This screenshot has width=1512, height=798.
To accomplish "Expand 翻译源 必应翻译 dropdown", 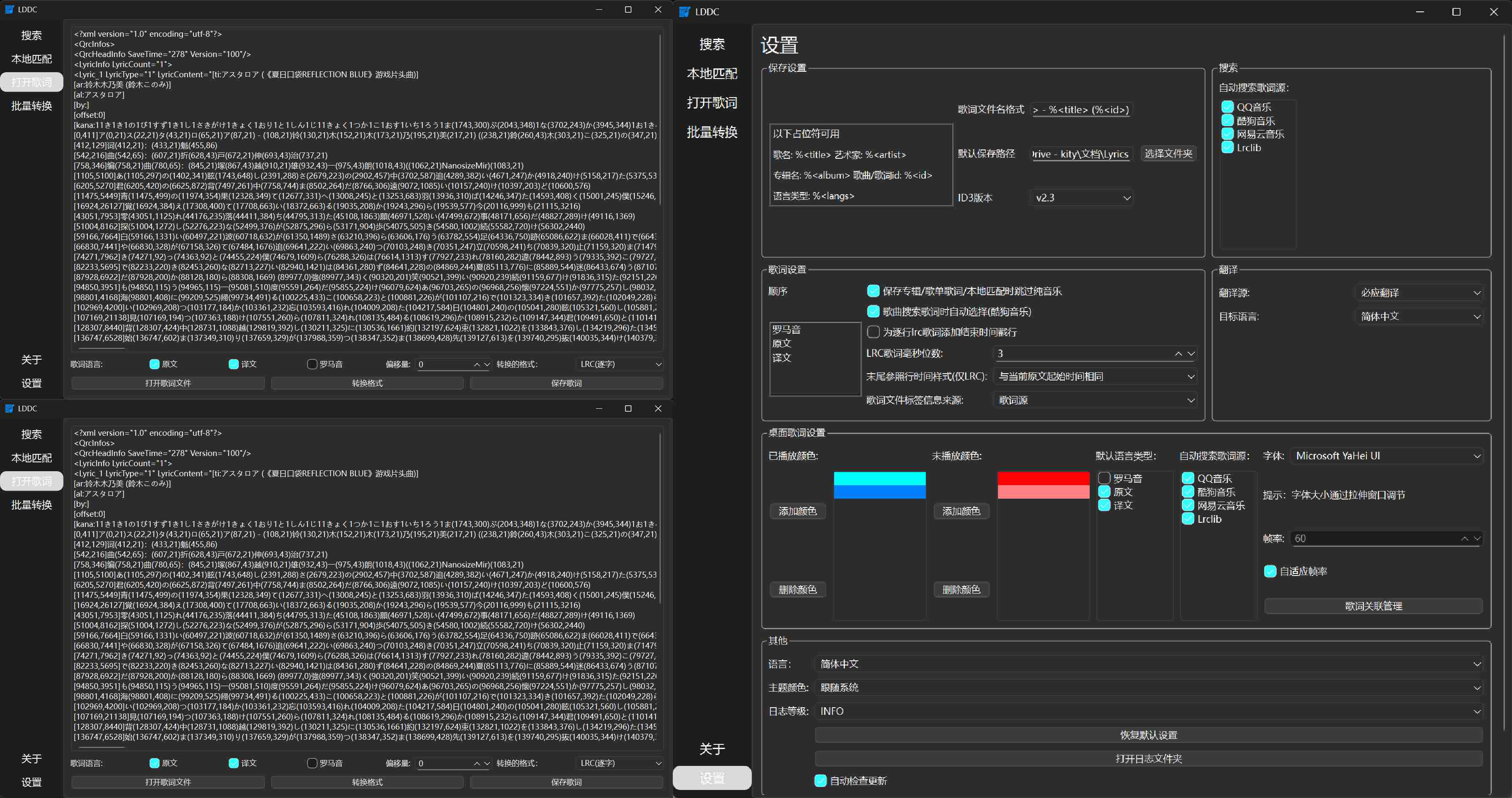I will [1419, 293].
